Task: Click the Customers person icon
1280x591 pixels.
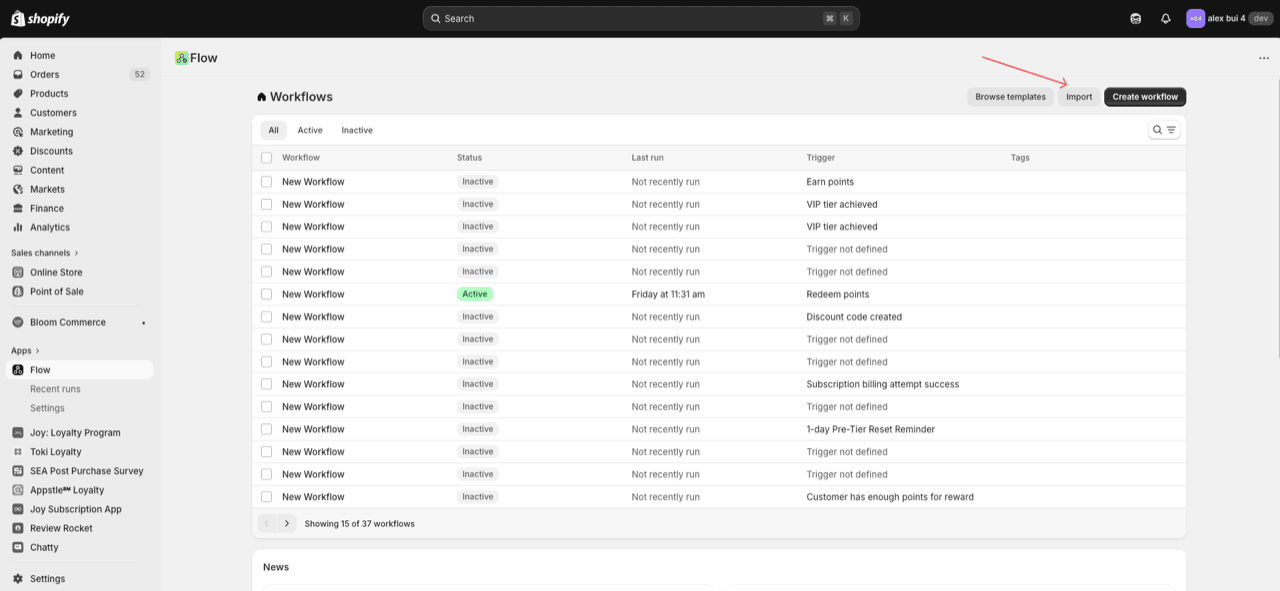Action: [x=18, y=112]
